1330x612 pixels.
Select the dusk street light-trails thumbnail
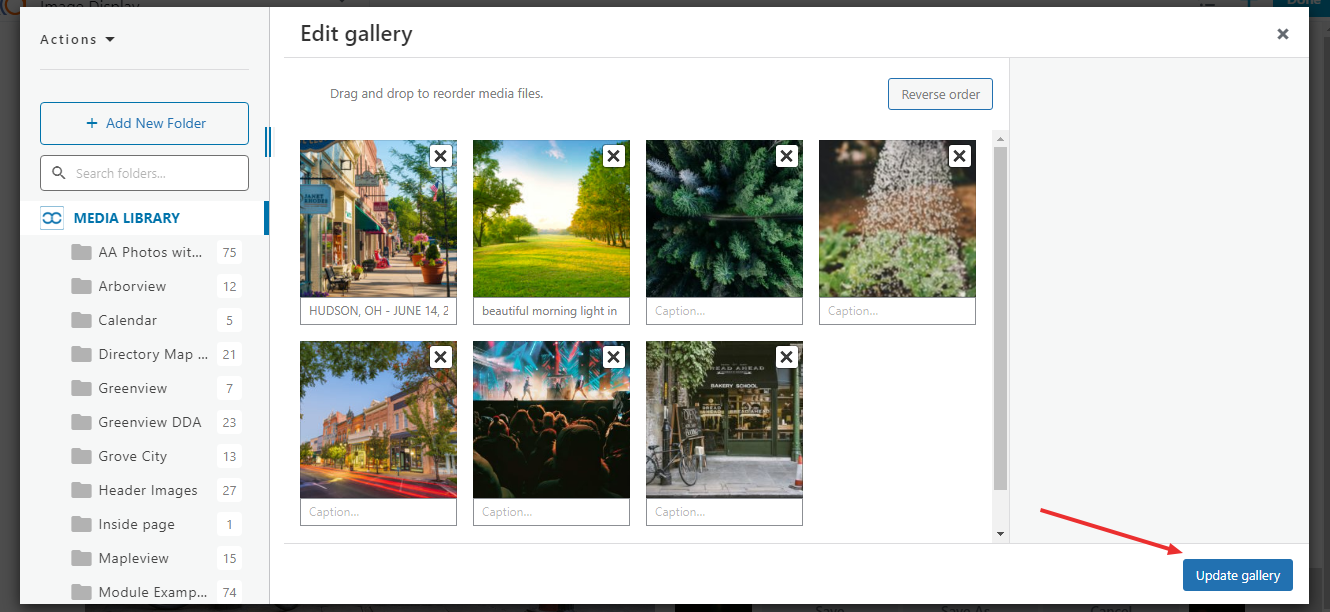coord(378,420)
